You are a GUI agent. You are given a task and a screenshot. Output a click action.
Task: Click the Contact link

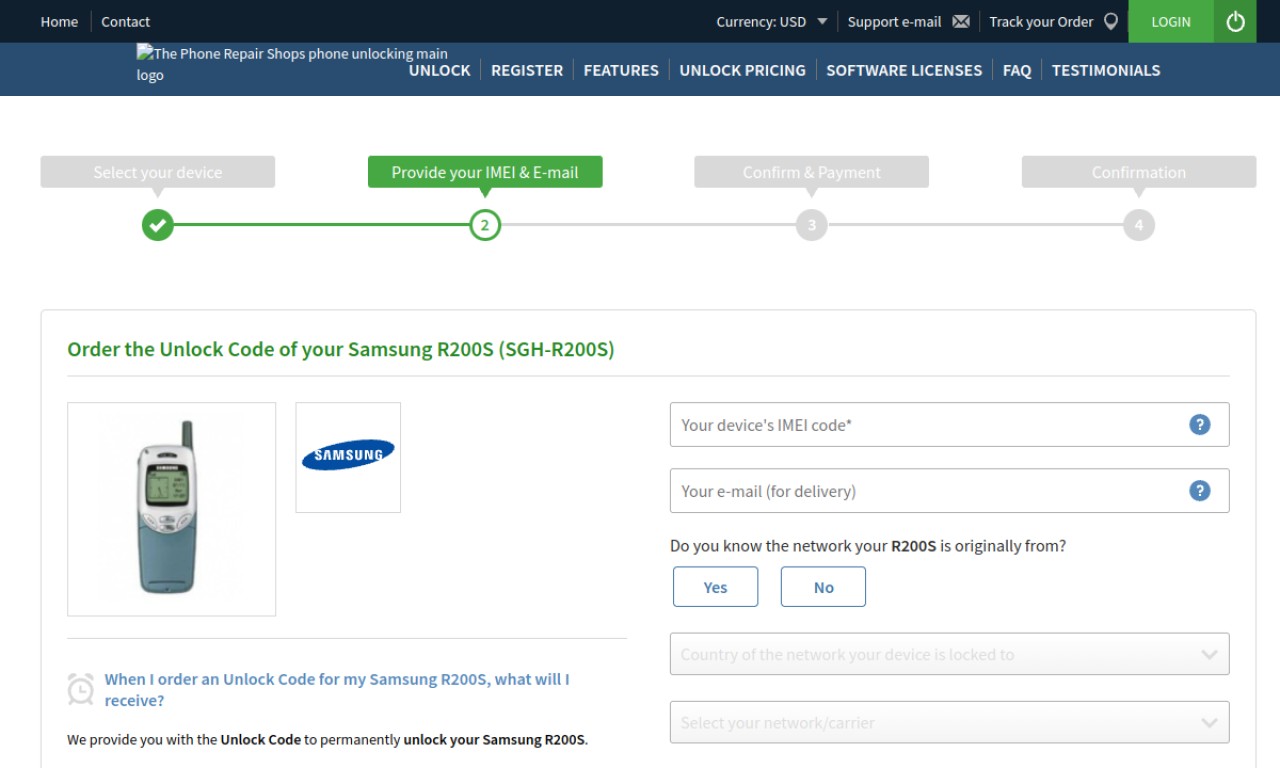coord(125,22)
